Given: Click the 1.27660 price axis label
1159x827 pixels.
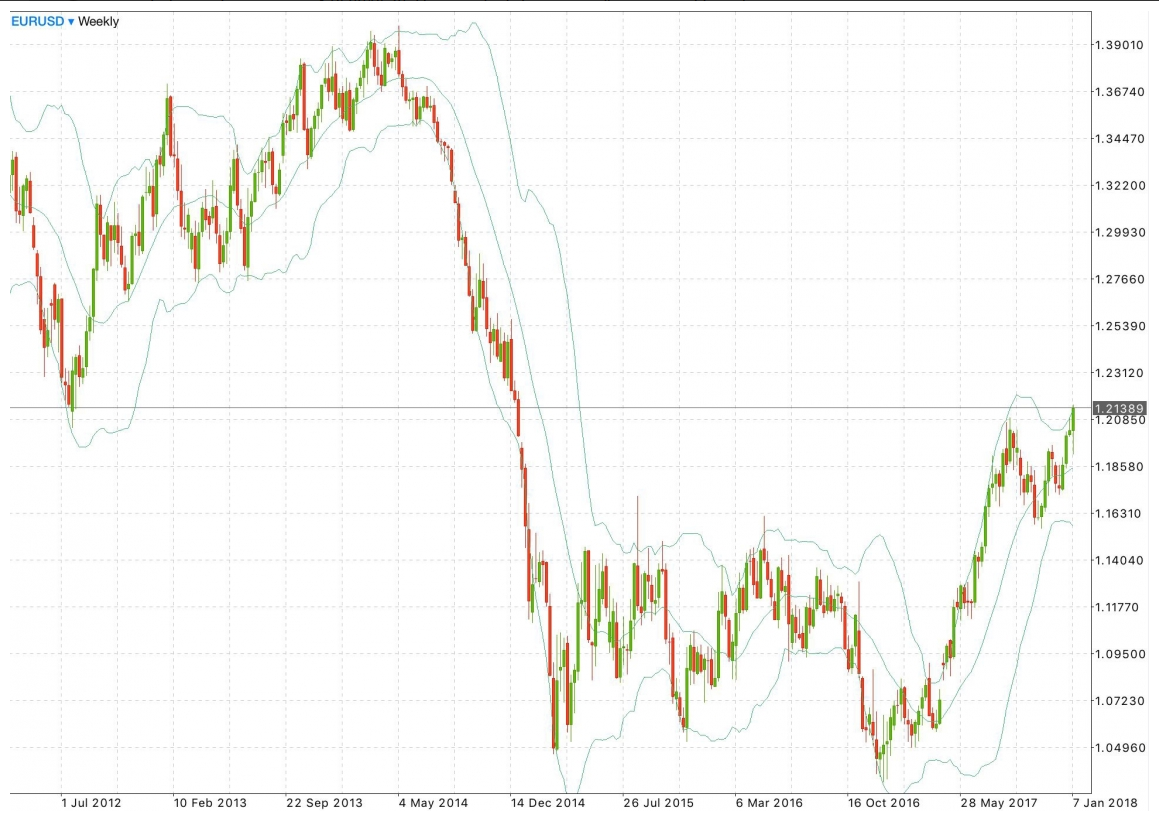Looking at the screenshot, I should [x=1119, y=279].
